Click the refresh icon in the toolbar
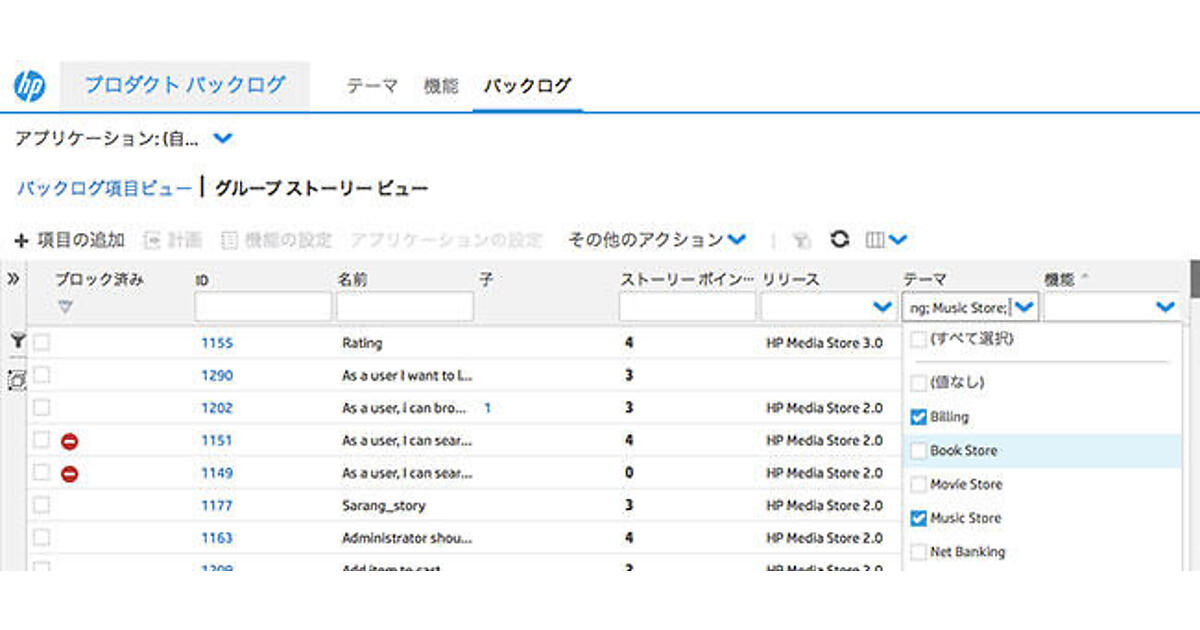This screenshot has height=630, width=1200. click(x=840, y=240)
